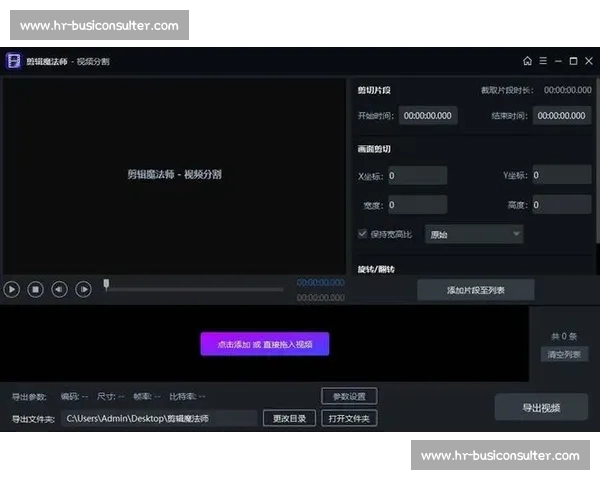The height and width of the screenshot is (480, 600).
Task: Click 打开文件夹 button
Action: pyautogui.click(x=349, y=418)
